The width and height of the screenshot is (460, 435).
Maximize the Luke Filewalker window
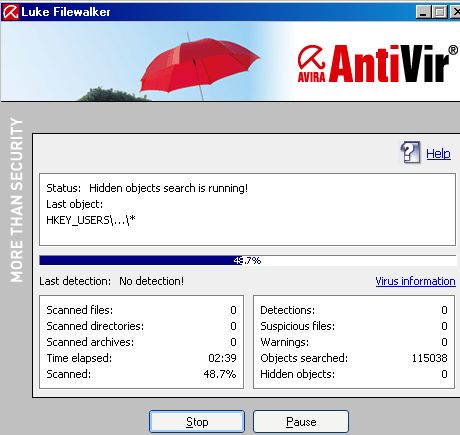point(440,12)
